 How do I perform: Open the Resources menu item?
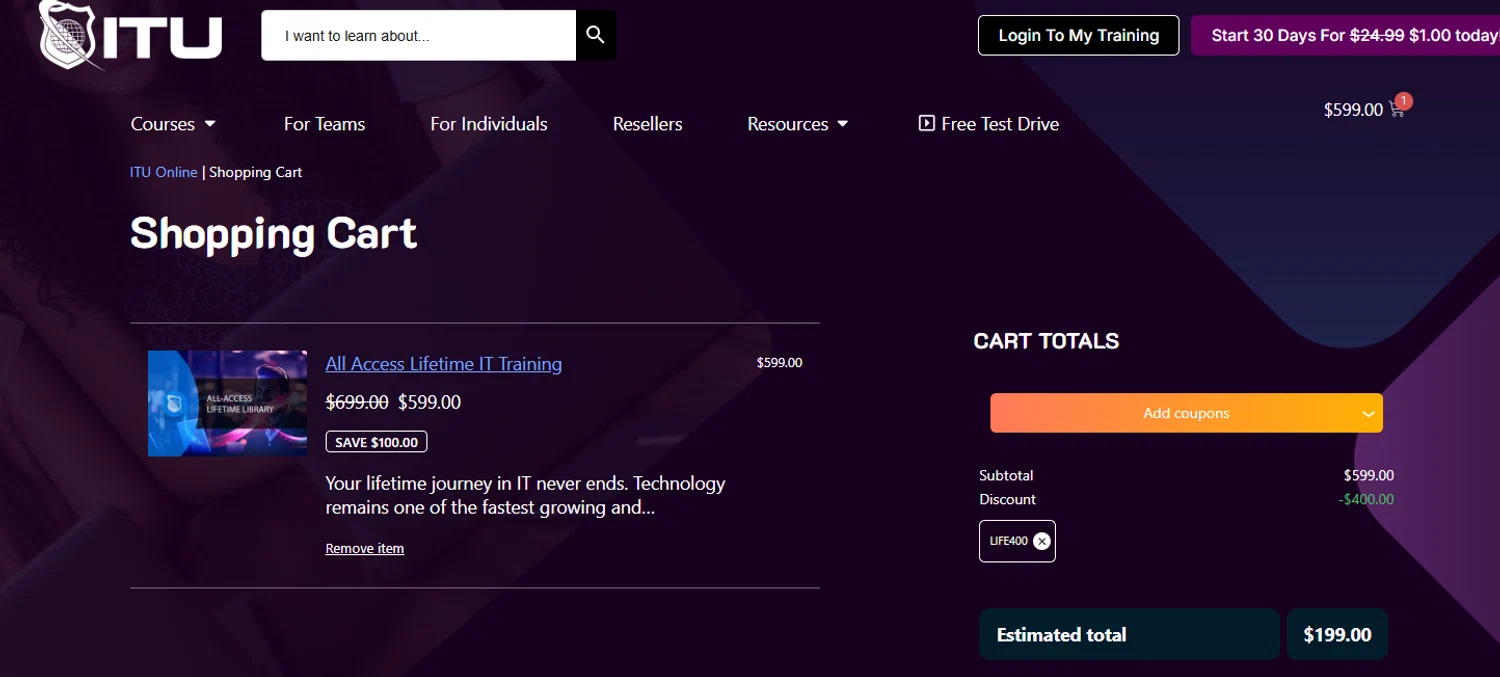tap(788, 124)
